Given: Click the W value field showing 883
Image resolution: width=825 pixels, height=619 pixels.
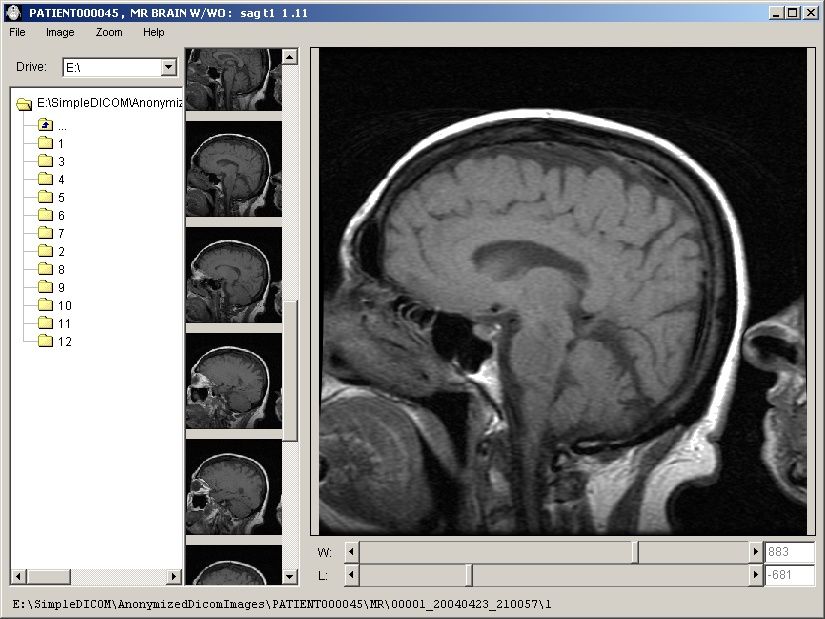Looking at the screenshot, I should point(789,552).
